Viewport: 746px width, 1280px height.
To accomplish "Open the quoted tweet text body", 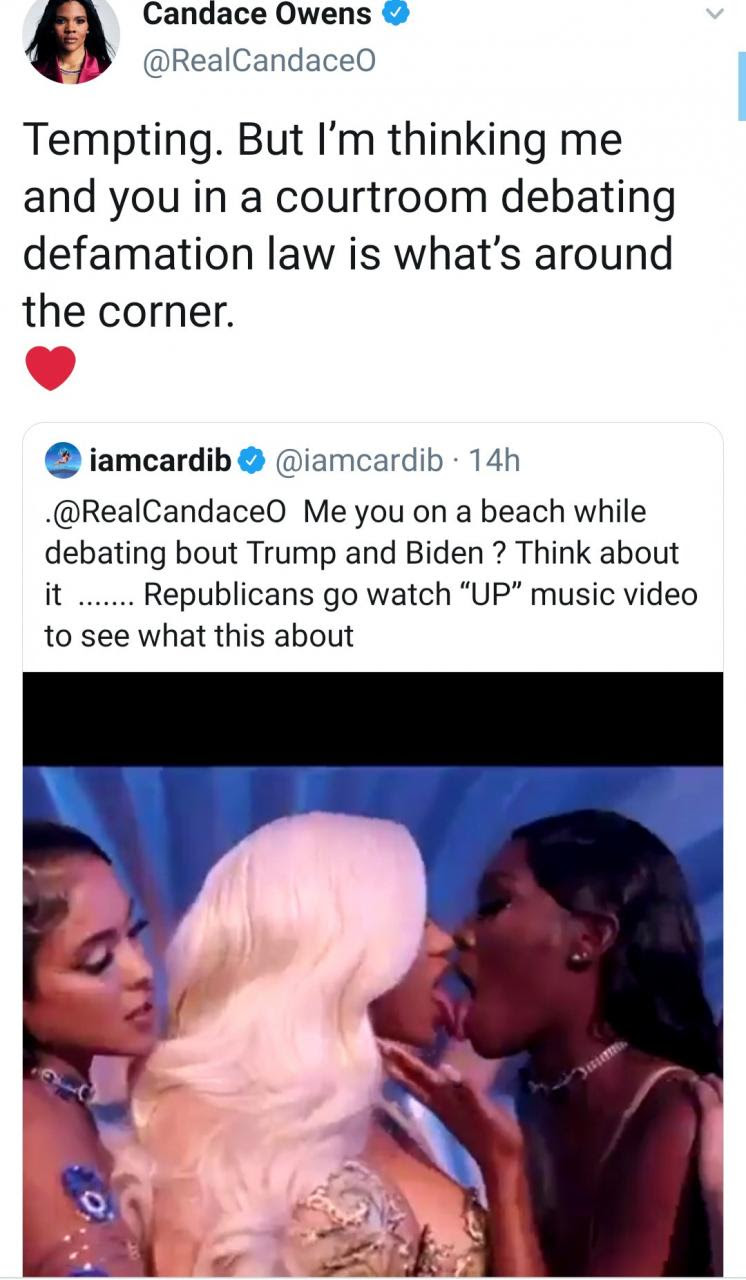I will click(x=371, y=573).
